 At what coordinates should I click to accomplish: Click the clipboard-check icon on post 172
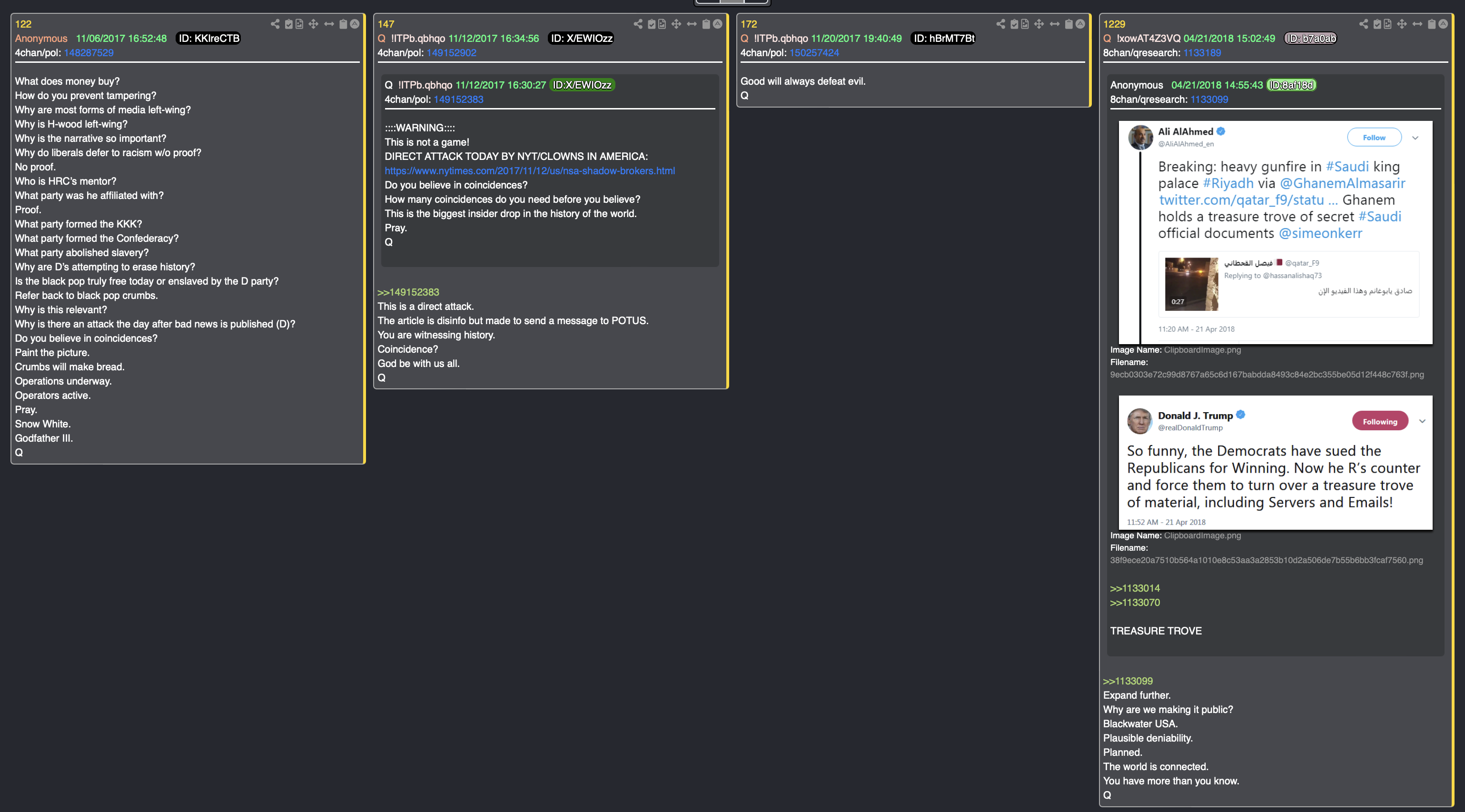tap(1014, 24)
